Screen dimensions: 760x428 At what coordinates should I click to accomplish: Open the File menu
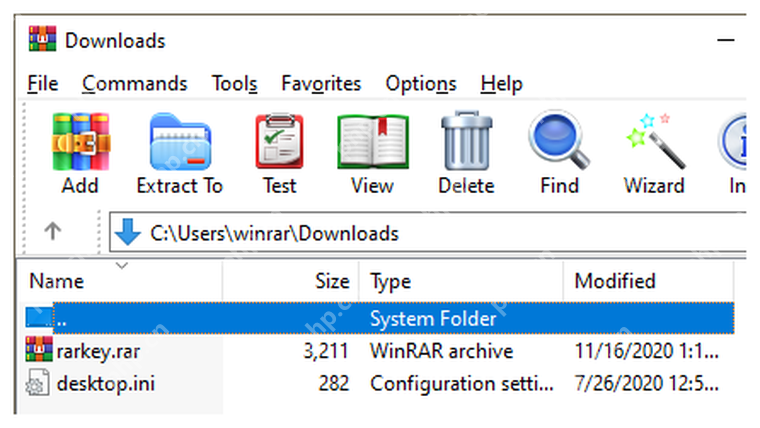[43, 84]
